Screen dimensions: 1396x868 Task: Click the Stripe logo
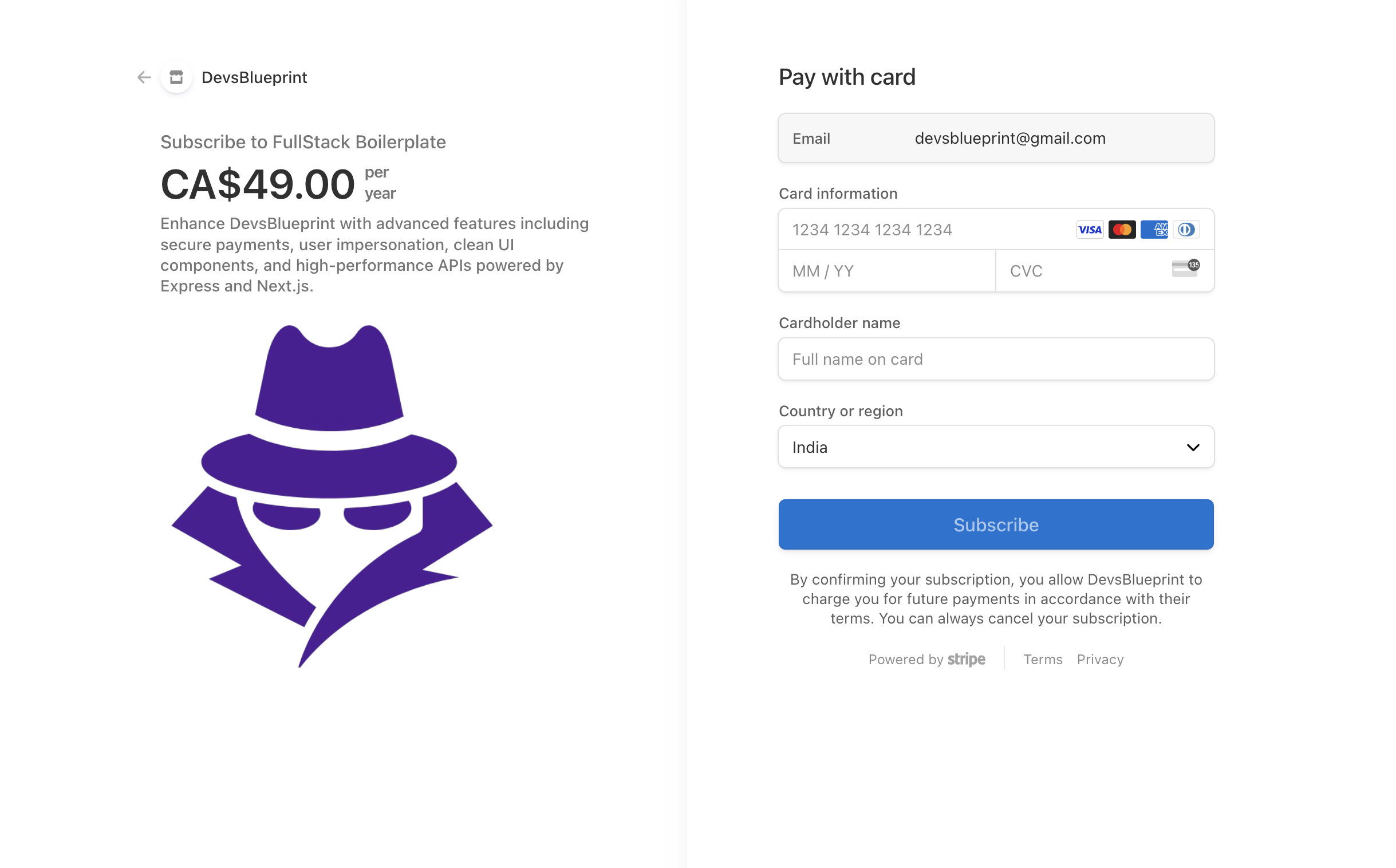(966, 659)
